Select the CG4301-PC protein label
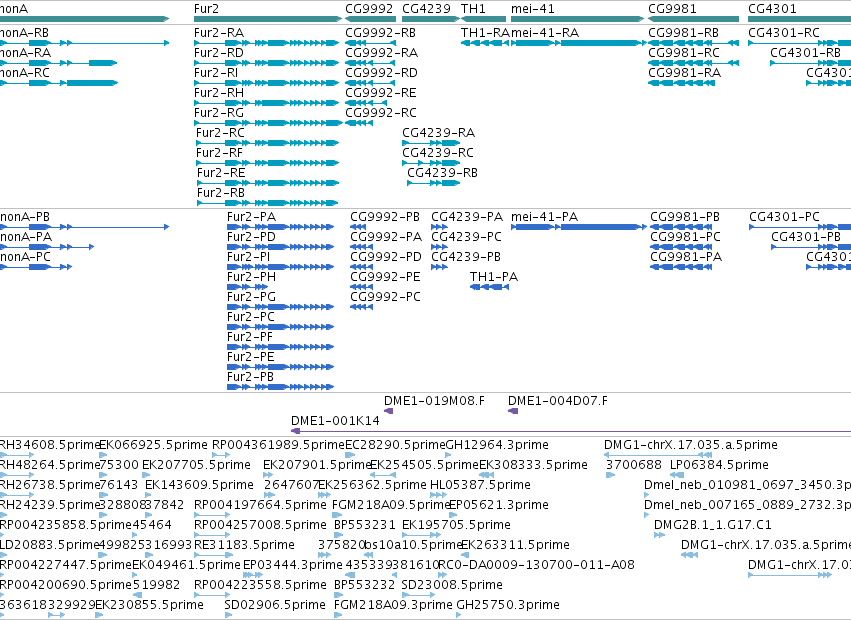The image size is (851, 620). point(784,217)
